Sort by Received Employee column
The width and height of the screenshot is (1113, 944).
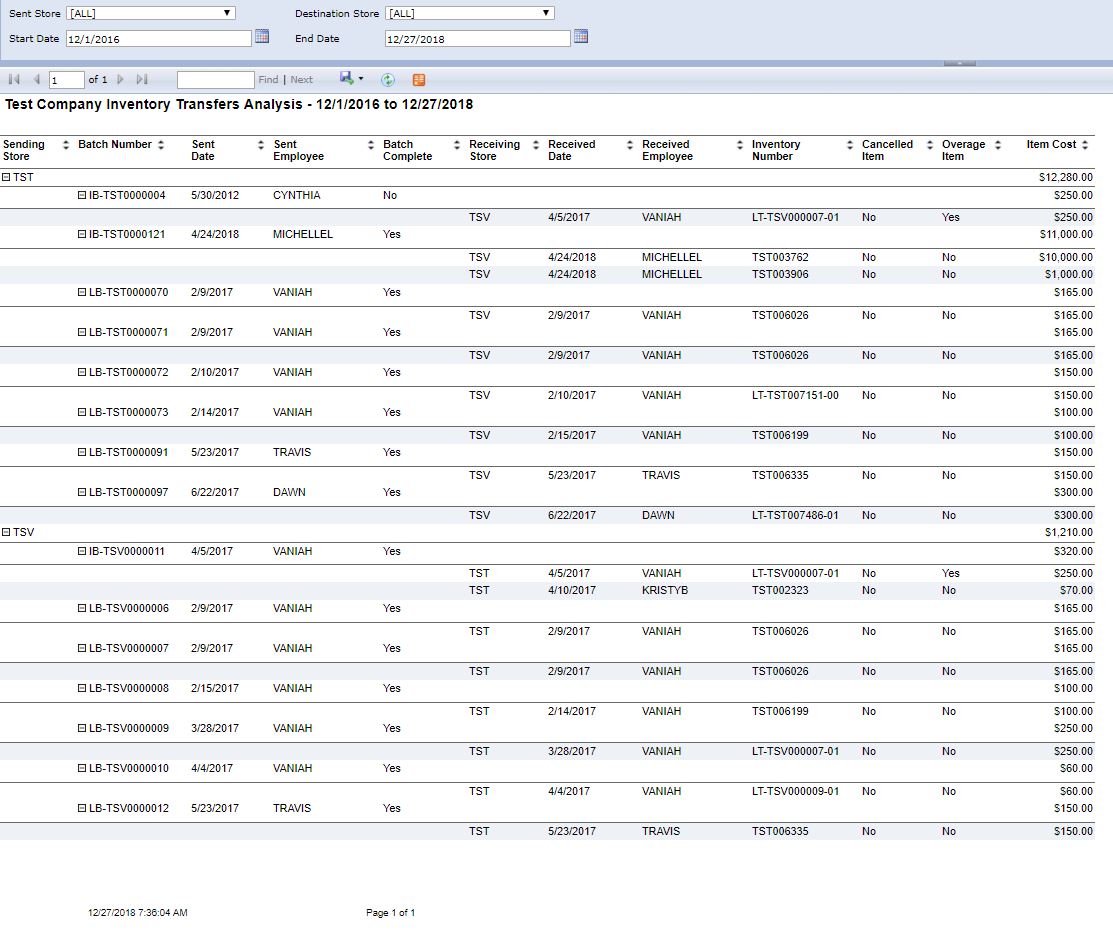[740, 145]
